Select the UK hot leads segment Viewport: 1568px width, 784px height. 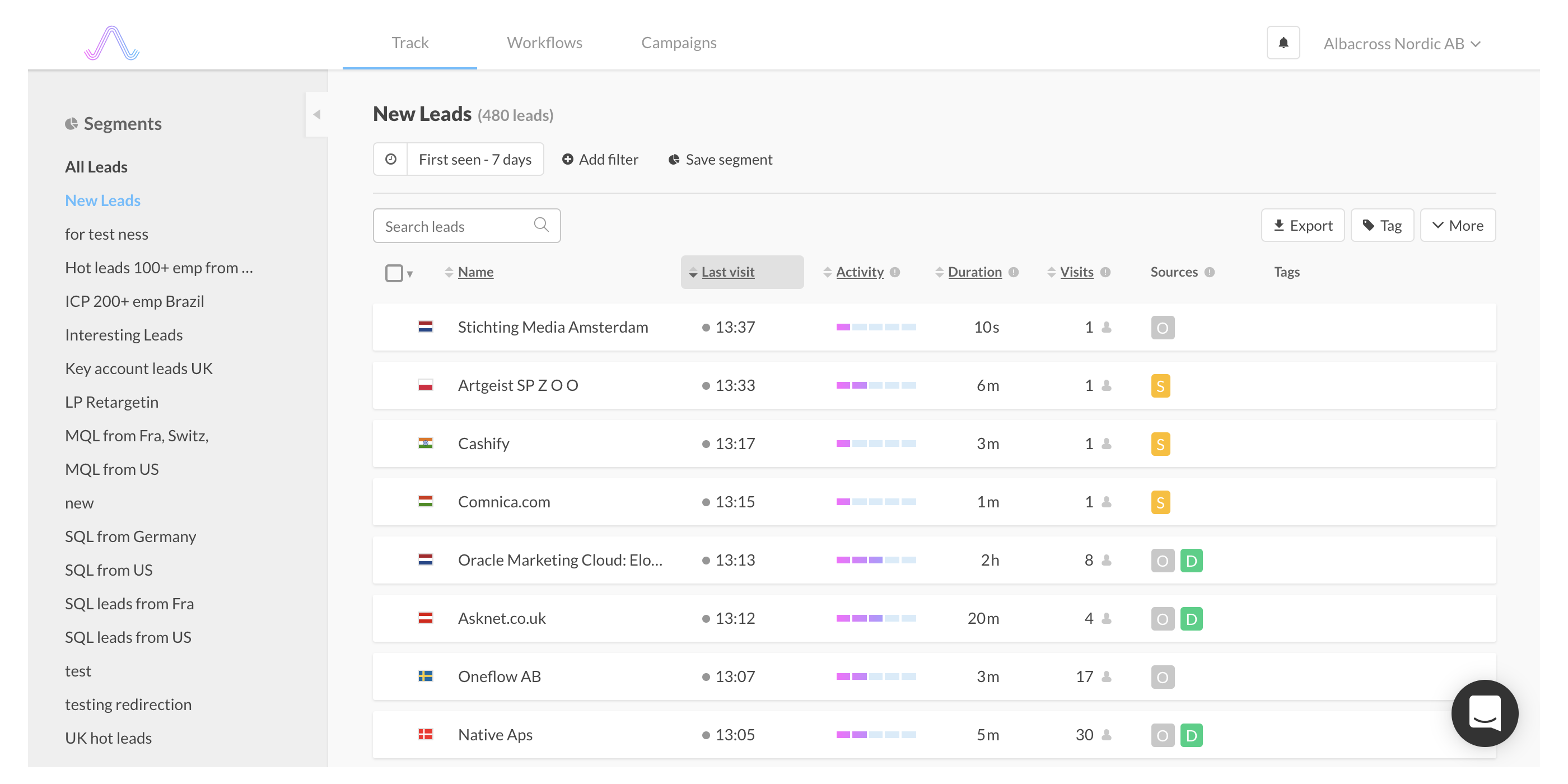click(108, 738)
